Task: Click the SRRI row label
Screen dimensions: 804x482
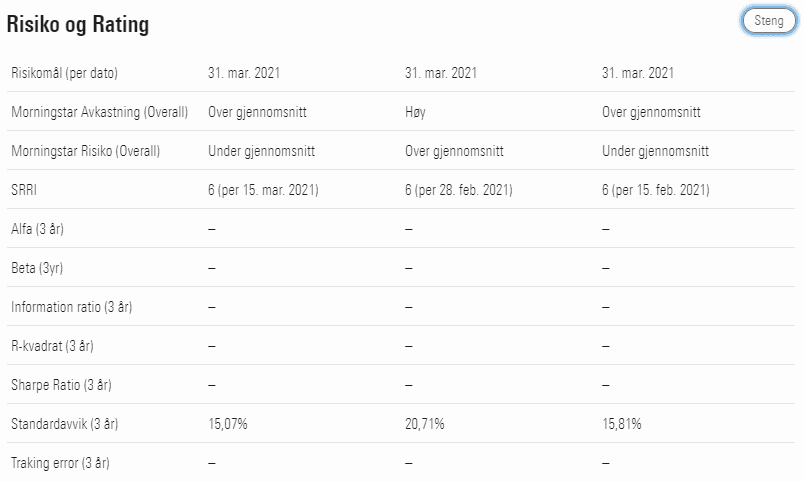Action: (24, 190)
